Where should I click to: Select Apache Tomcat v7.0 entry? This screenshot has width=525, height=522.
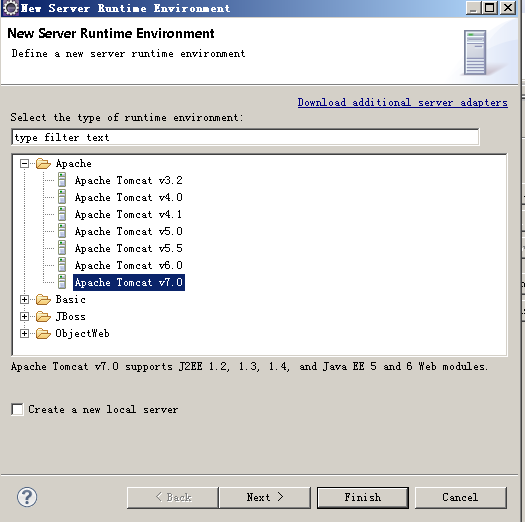pos(129,282)
